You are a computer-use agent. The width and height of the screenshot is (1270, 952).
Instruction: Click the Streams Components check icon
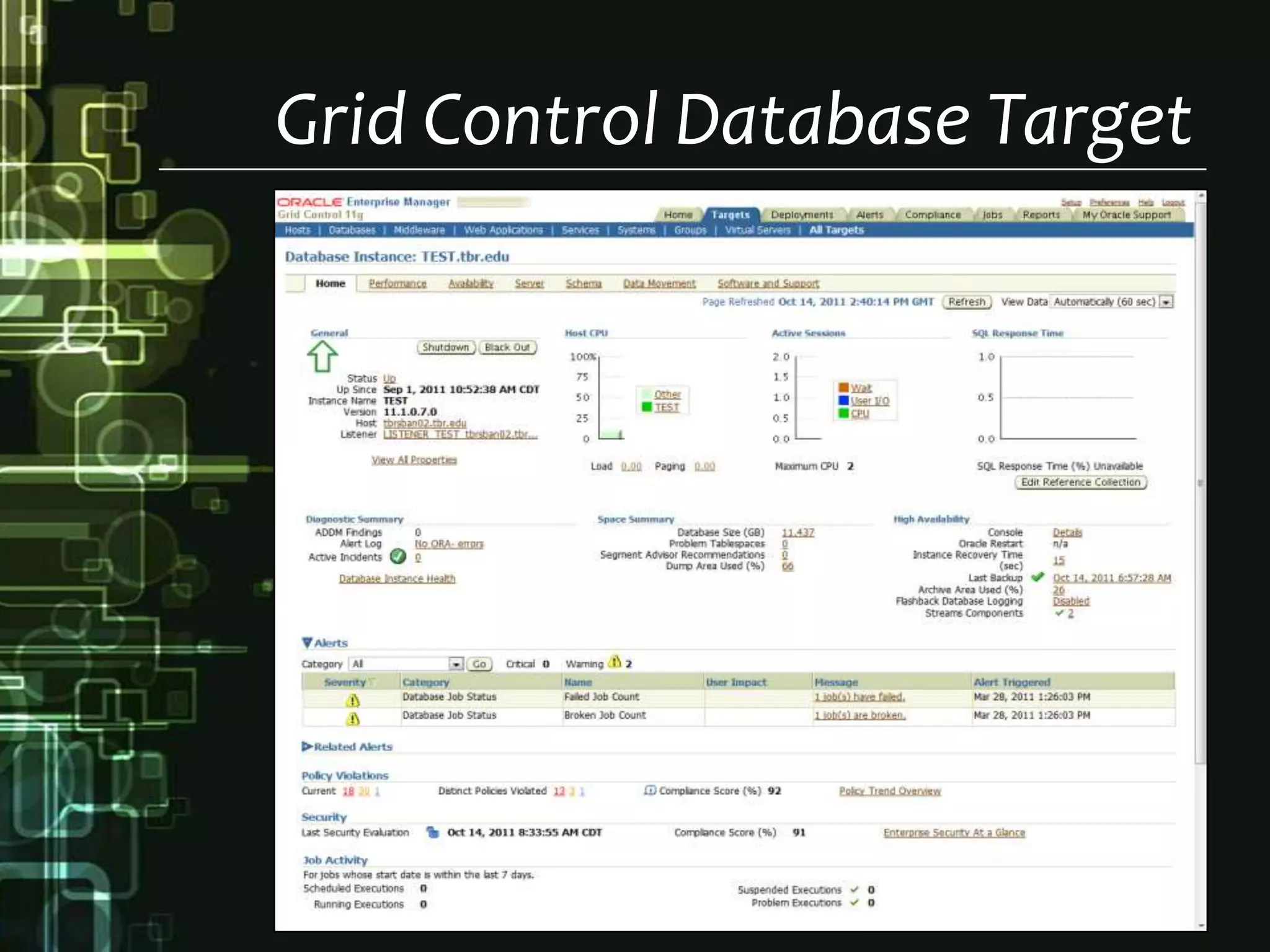click(1060, 613)
